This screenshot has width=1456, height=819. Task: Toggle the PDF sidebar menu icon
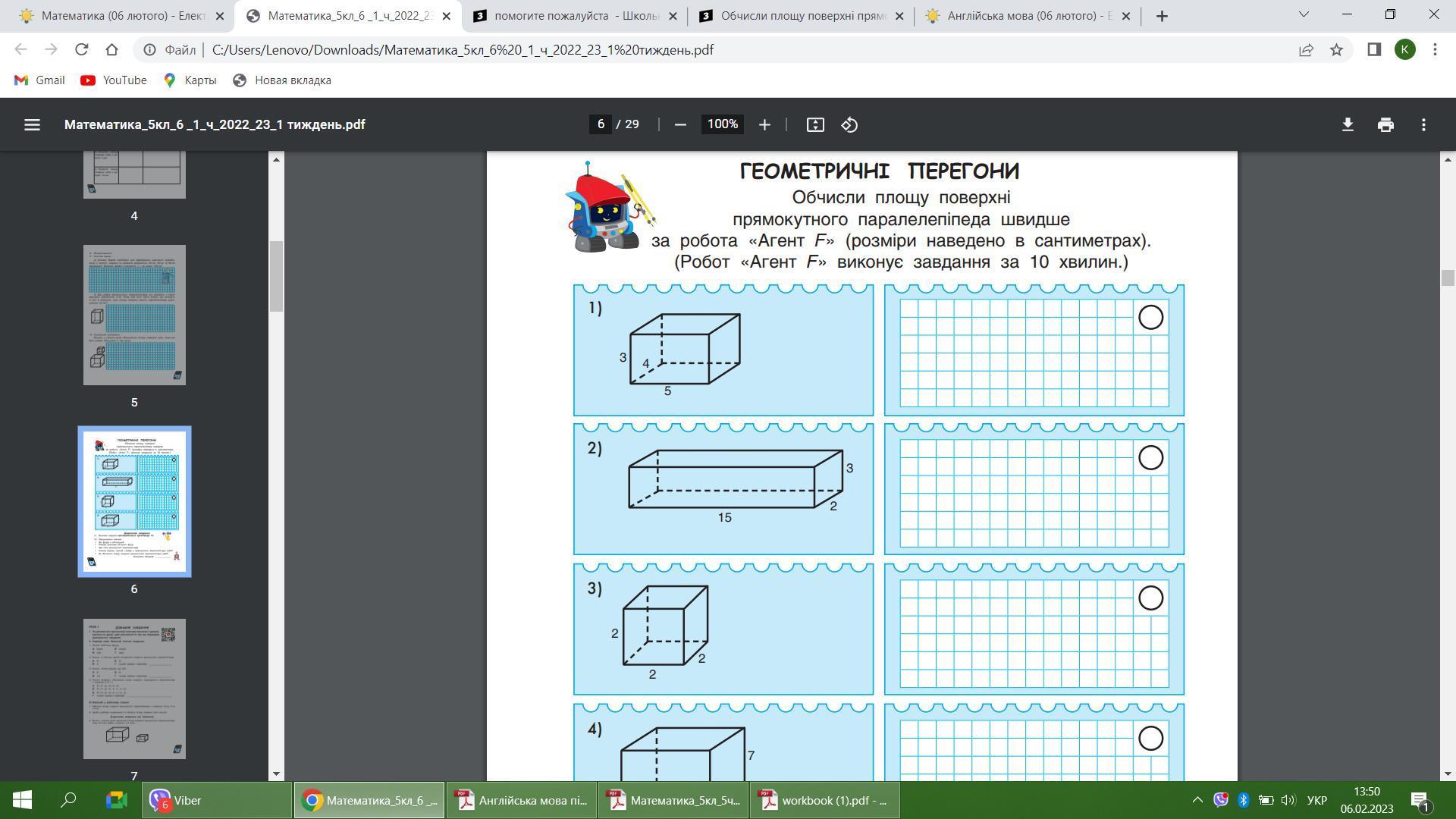point(32,124)
